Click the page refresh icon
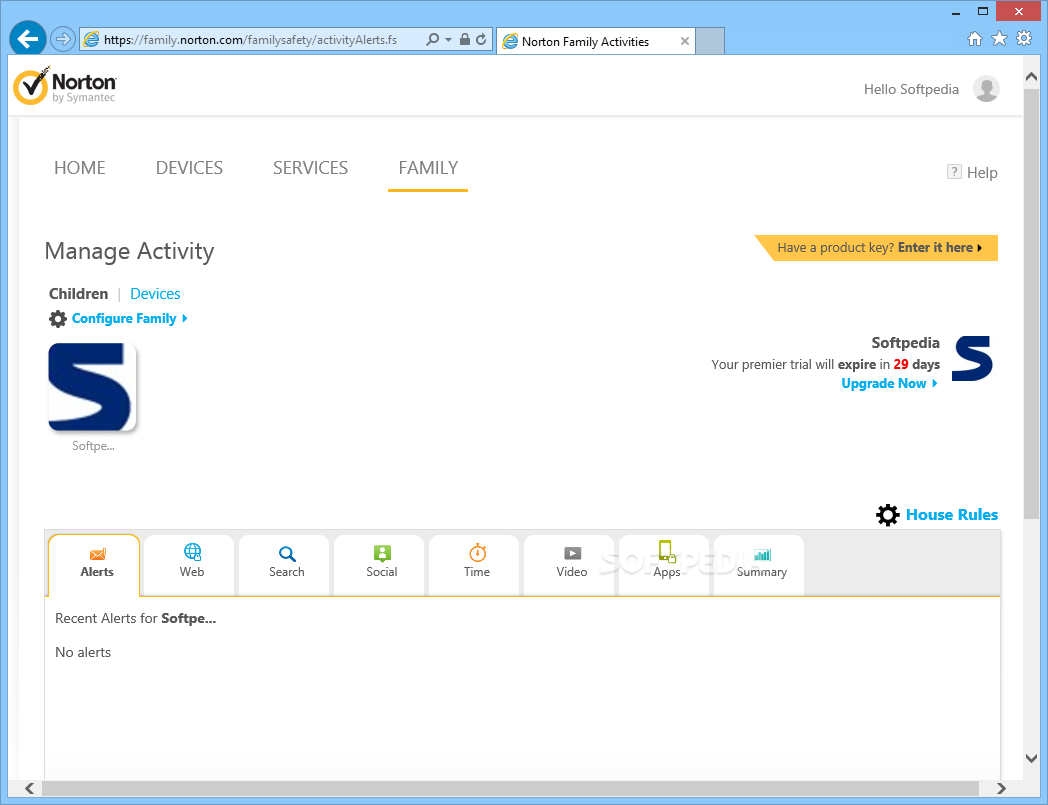Image resolution: width=1048 pixels, height=805 pixels. 481,39
